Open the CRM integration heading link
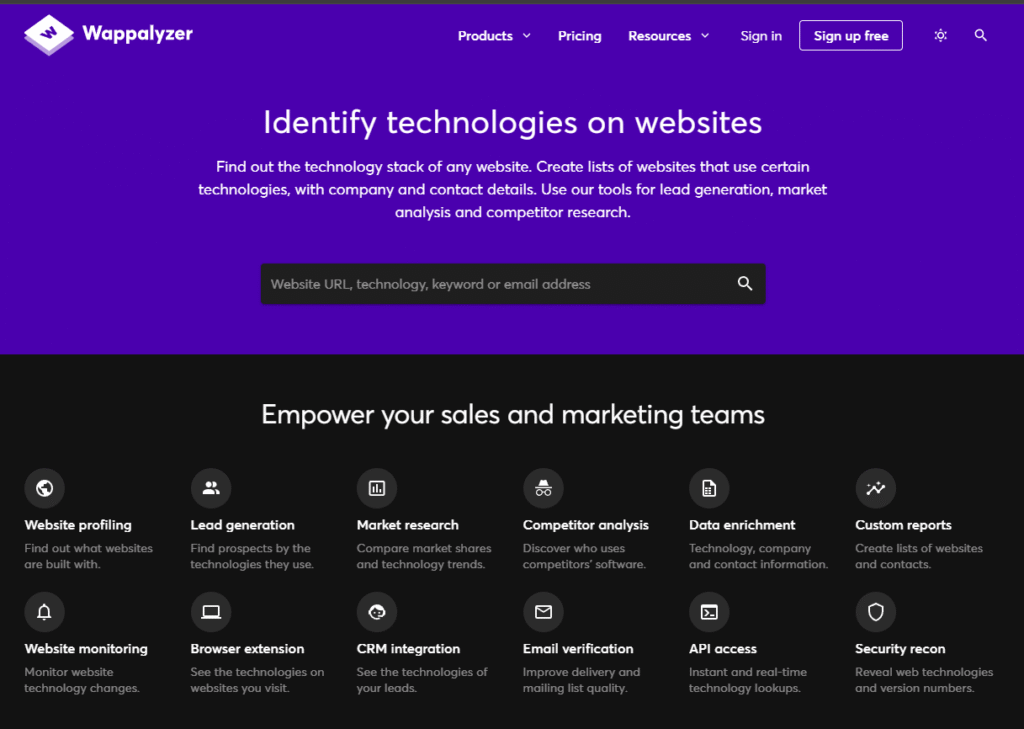 [408, 649]
